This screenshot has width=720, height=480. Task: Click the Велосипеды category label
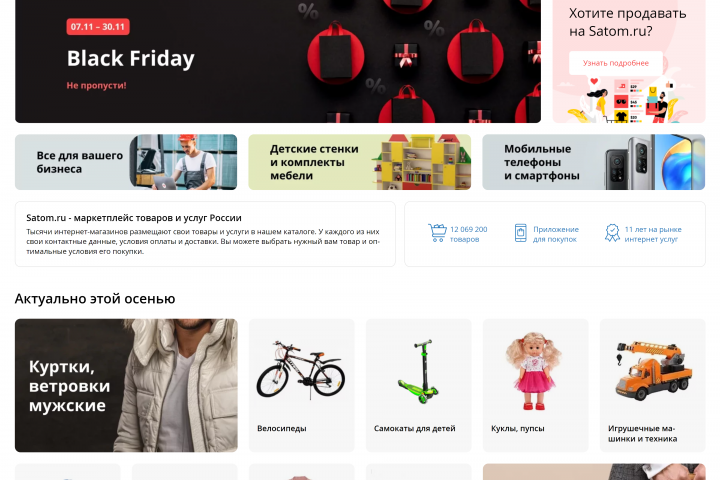click(x=281, y=428)
